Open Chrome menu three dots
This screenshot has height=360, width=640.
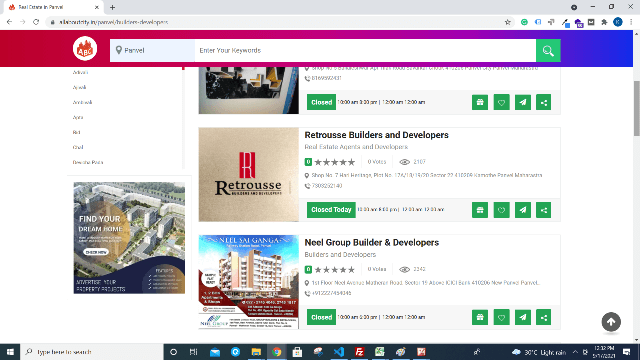631,22
